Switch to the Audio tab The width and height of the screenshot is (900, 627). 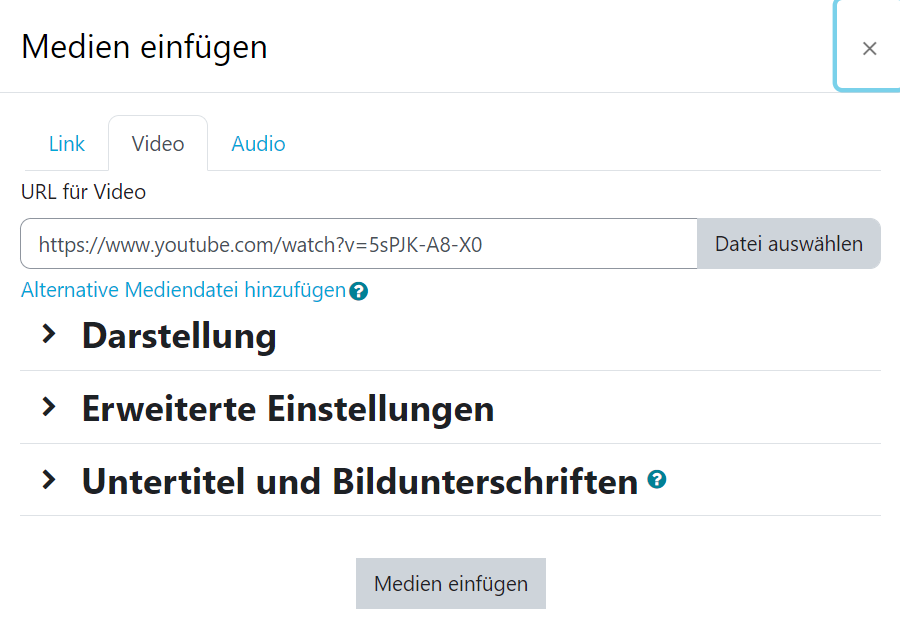point(258,144)
